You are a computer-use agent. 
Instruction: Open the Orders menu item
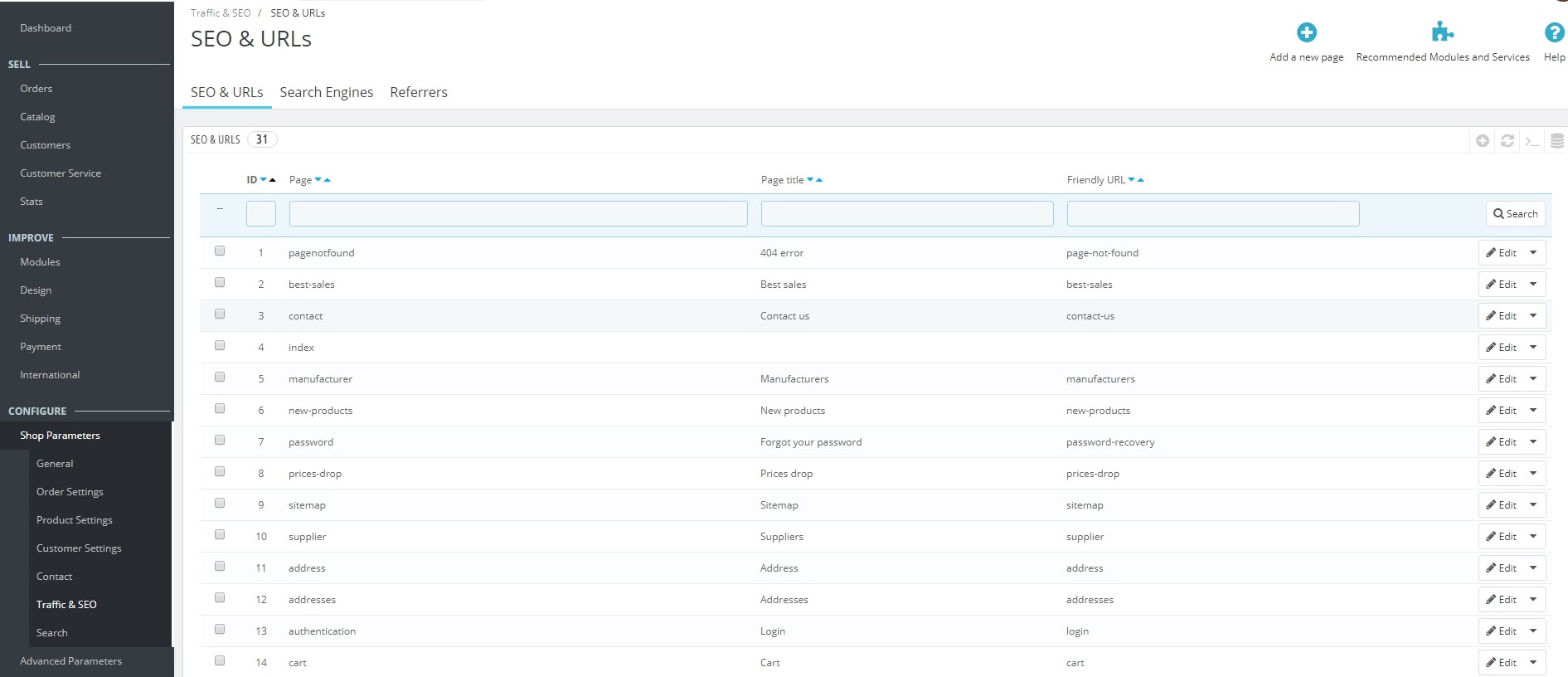pos(36,89)
